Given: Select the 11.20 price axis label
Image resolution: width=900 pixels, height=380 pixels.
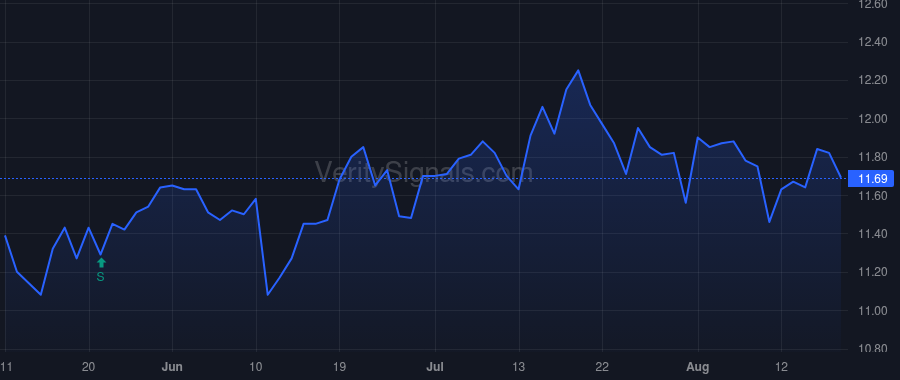Looking at the screenshot, I should click(x=872, y=272).
